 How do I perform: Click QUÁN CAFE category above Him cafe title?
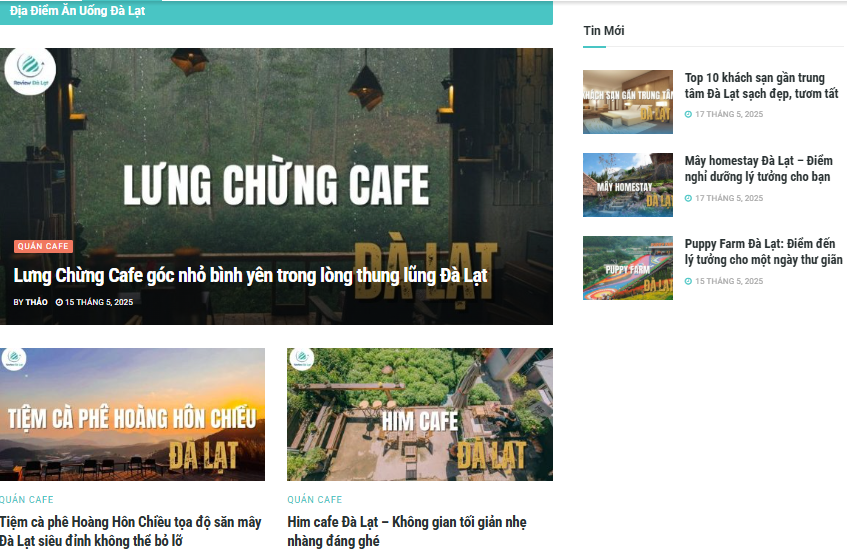point(314,500)
